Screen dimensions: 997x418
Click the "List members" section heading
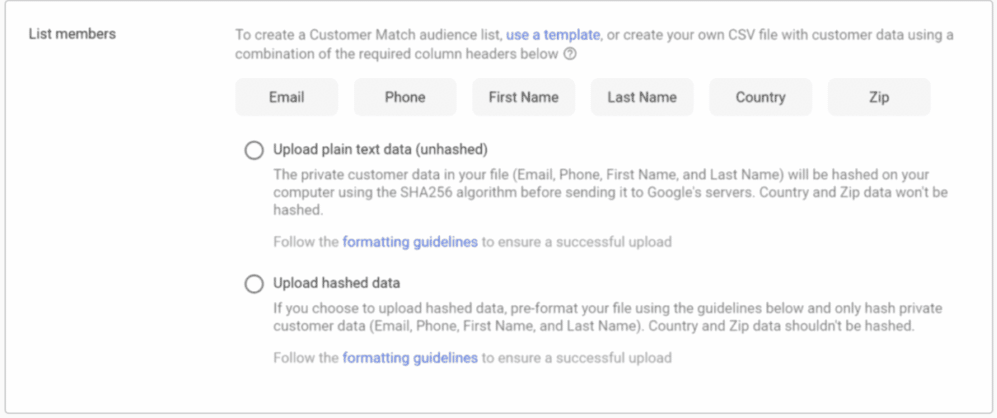(72, 34)
